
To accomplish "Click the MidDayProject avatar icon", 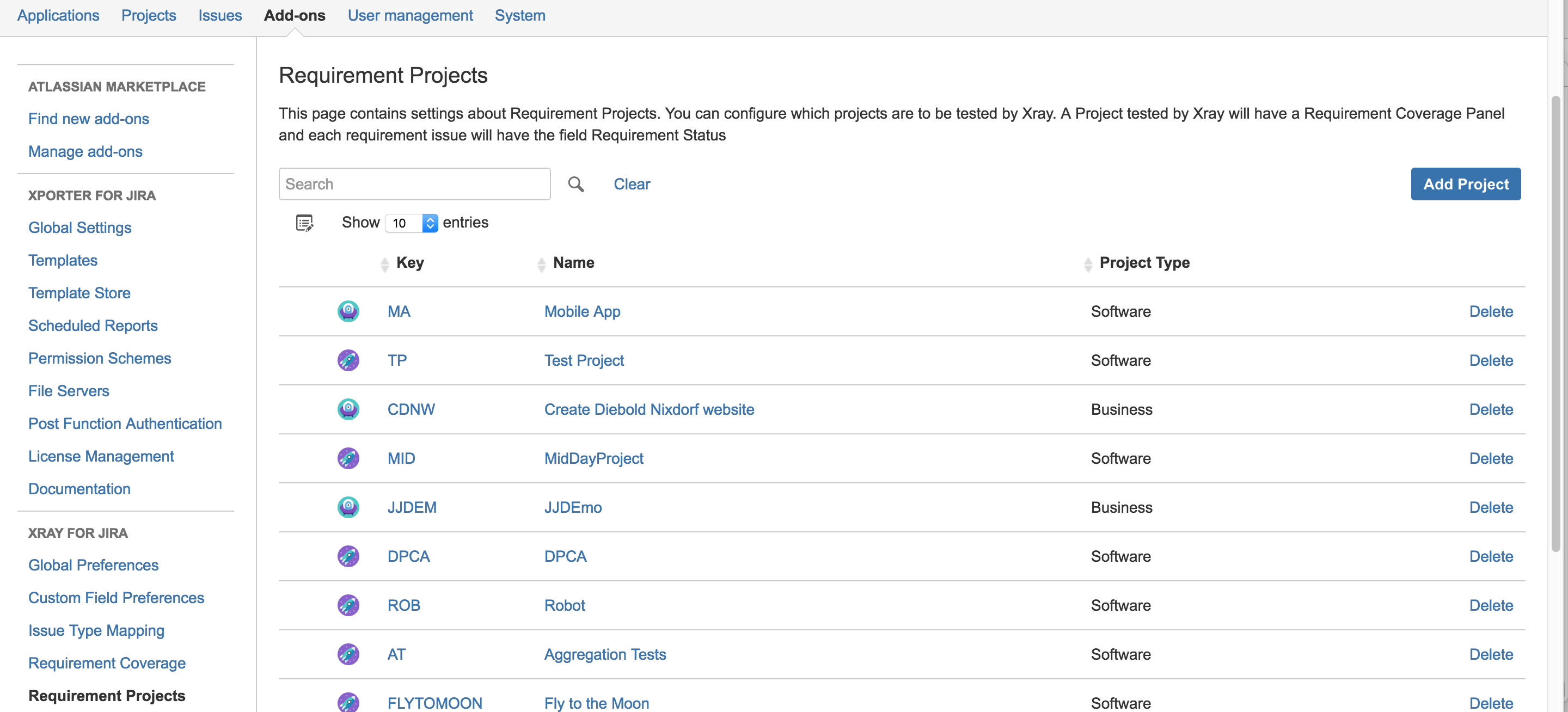I will (x=348, y=458).
